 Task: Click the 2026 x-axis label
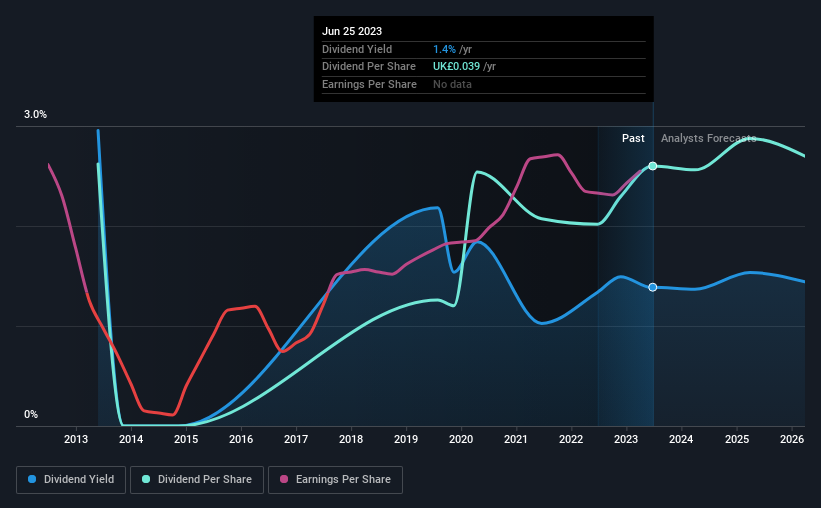pos(792,439)
